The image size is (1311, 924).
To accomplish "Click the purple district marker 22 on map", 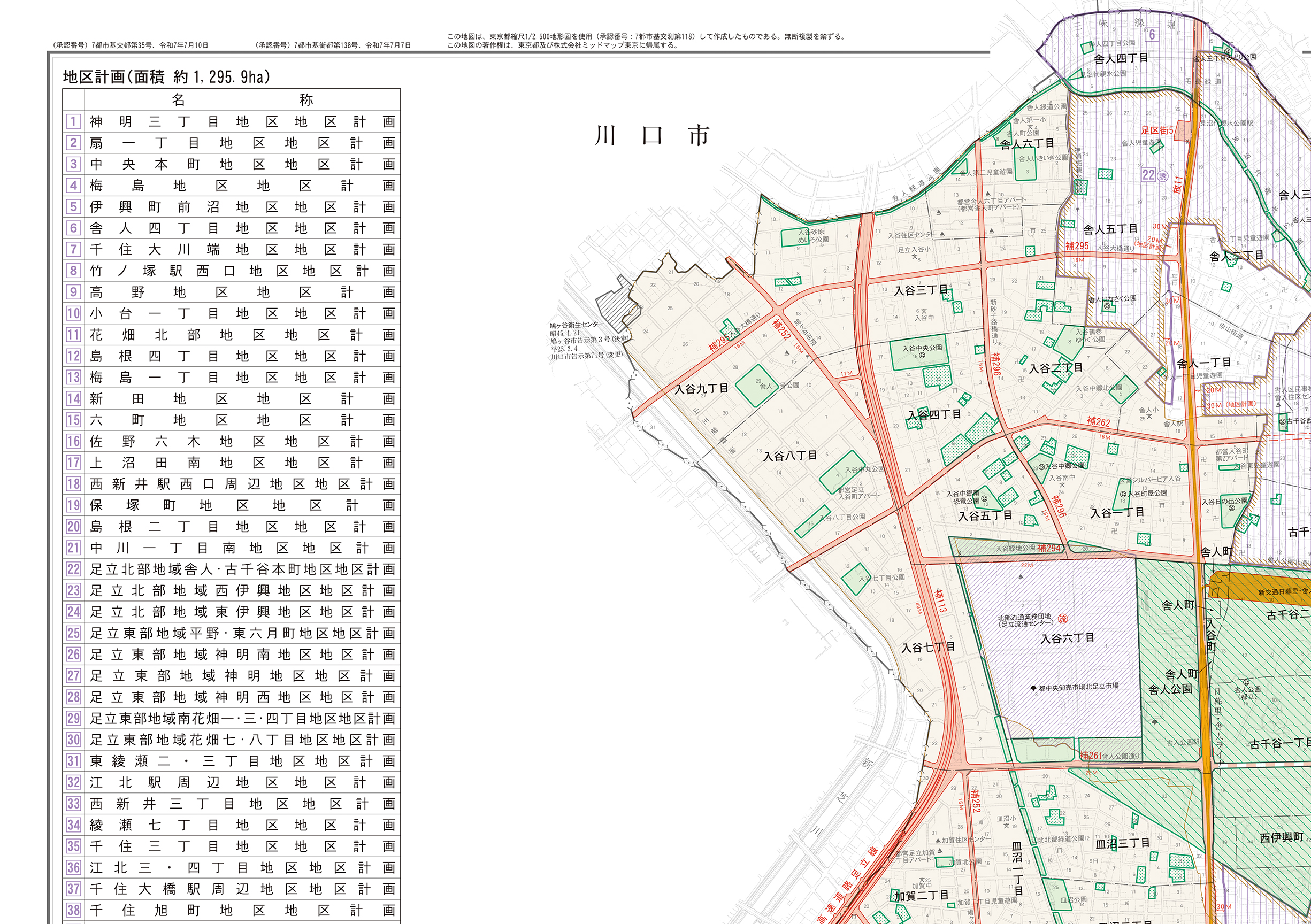I will pos(1148,175).
